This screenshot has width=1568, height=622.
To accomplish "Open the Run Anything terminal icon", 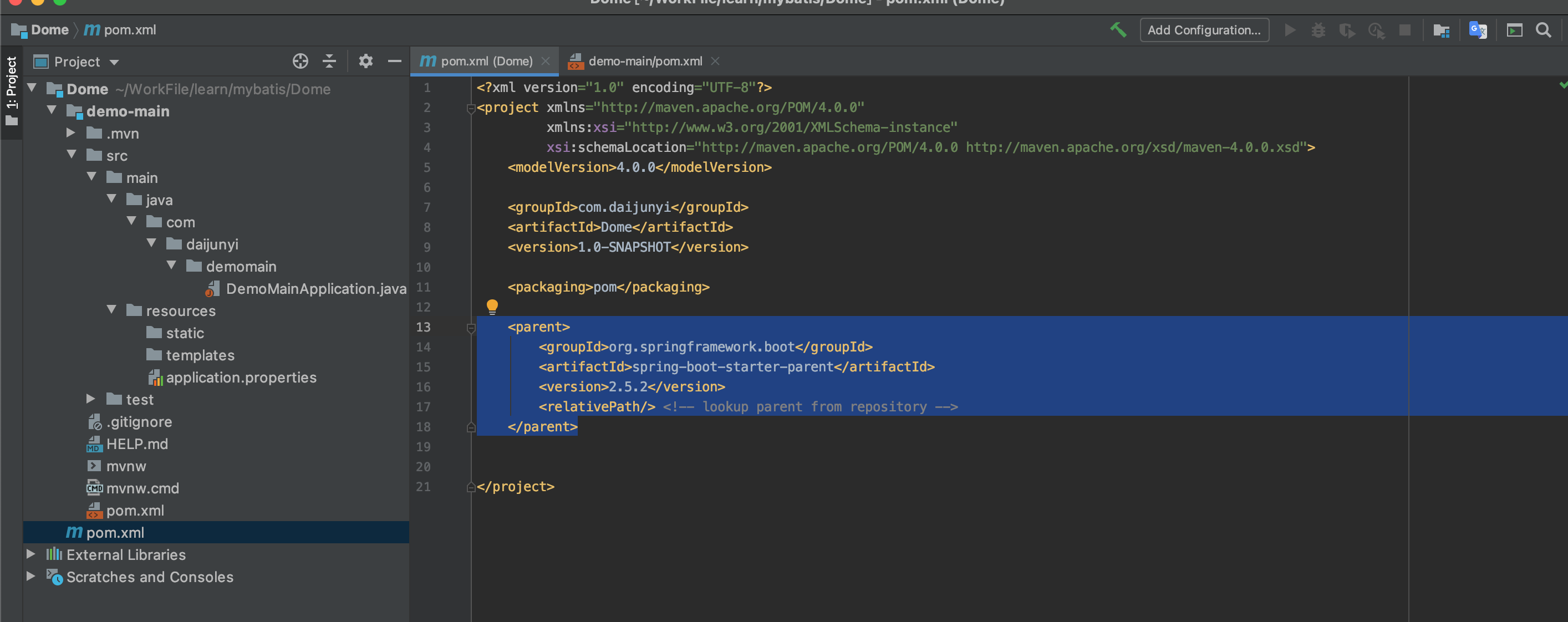I will (x=1514, y=30).
